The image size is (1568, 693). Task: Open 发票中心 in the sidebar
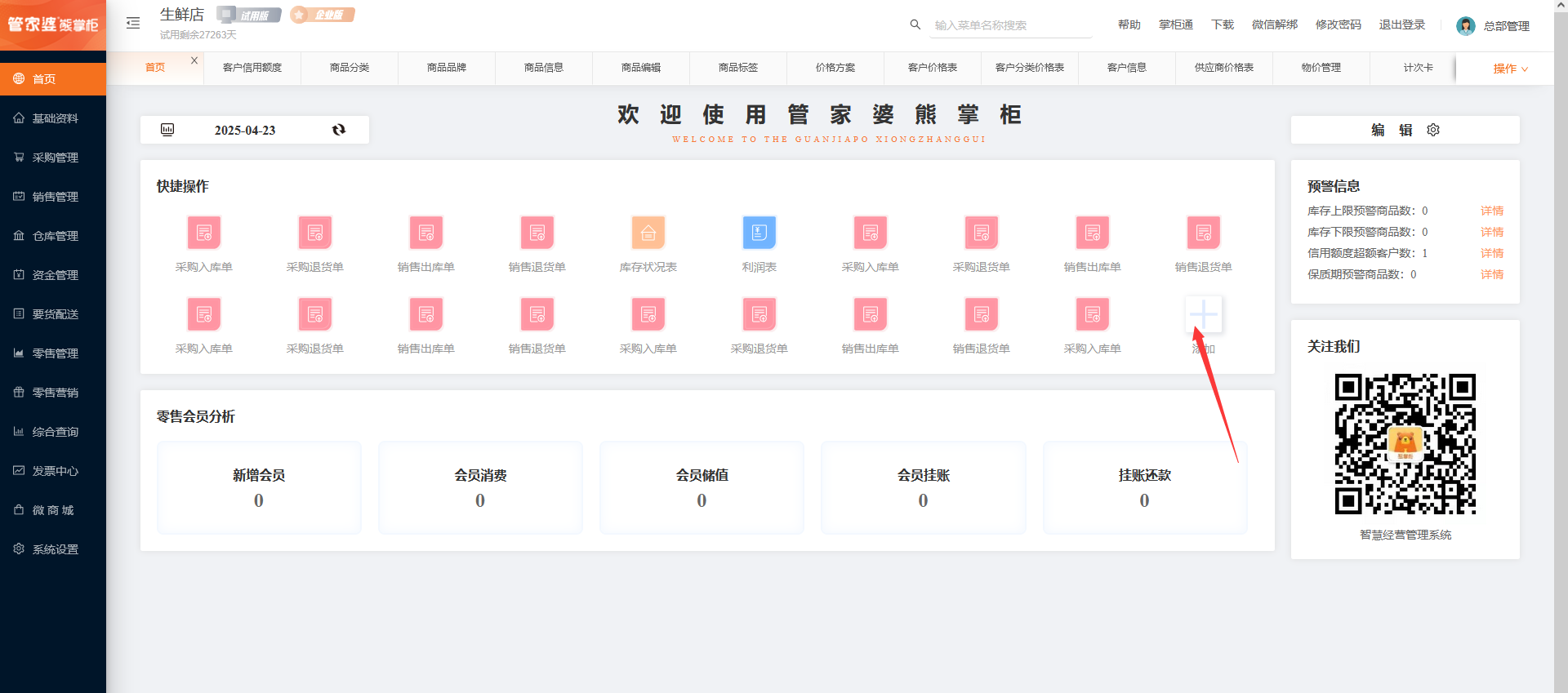point(53,471)
